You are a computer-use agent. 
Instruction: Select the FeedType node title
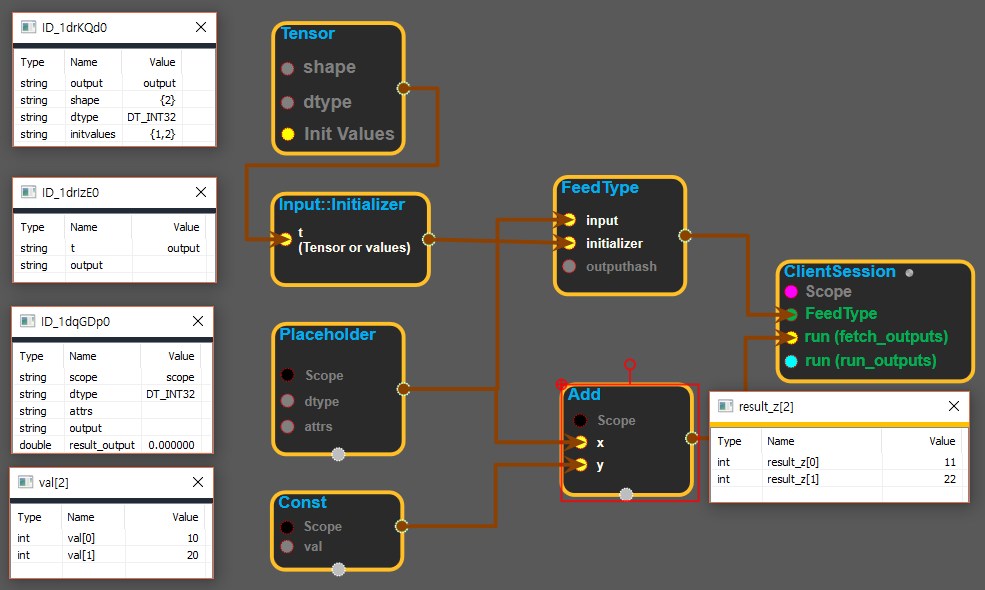point(599,187)
